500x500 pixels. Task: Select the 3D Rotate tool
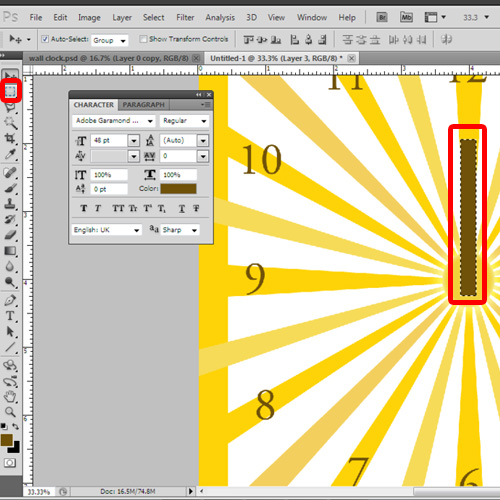tap(10, 365)
